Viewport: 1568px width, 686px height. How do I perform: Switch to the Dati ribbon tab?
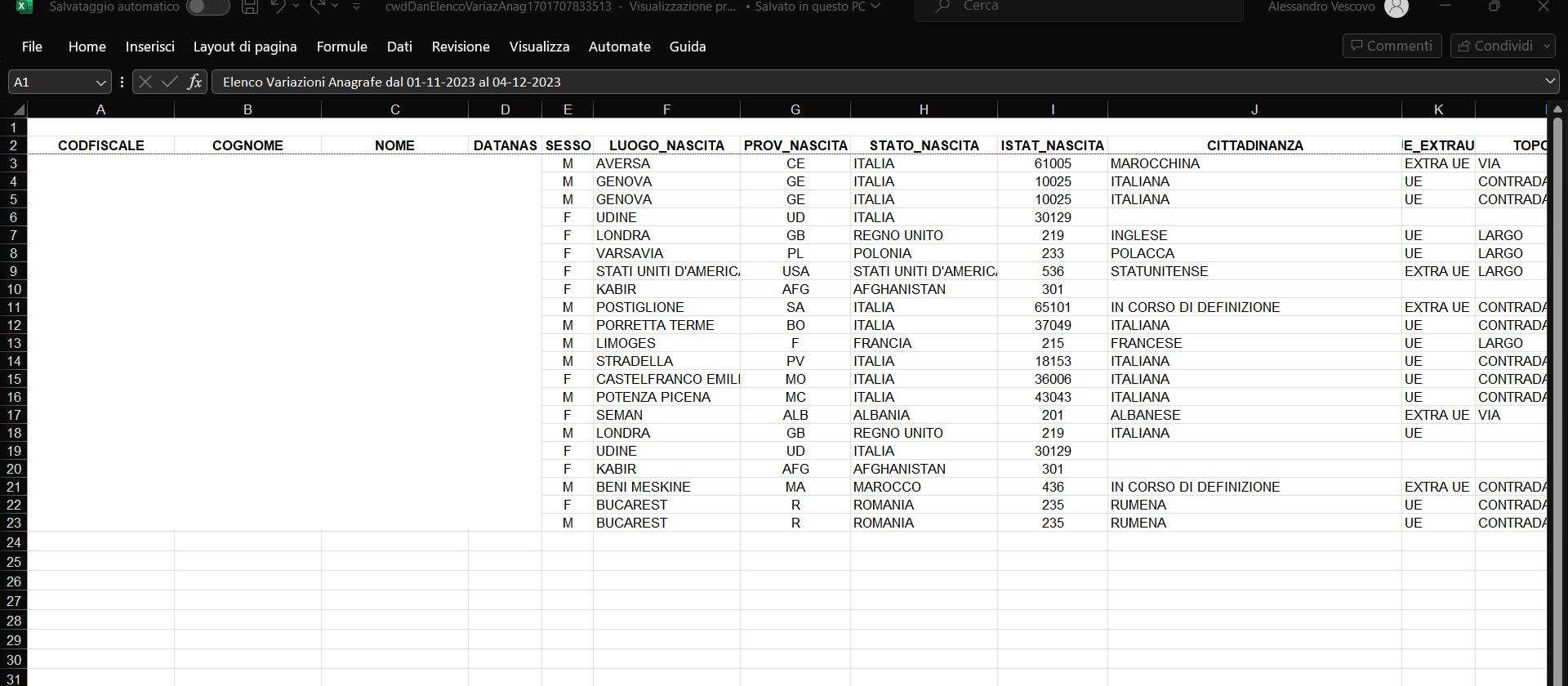tap(399, 47)
